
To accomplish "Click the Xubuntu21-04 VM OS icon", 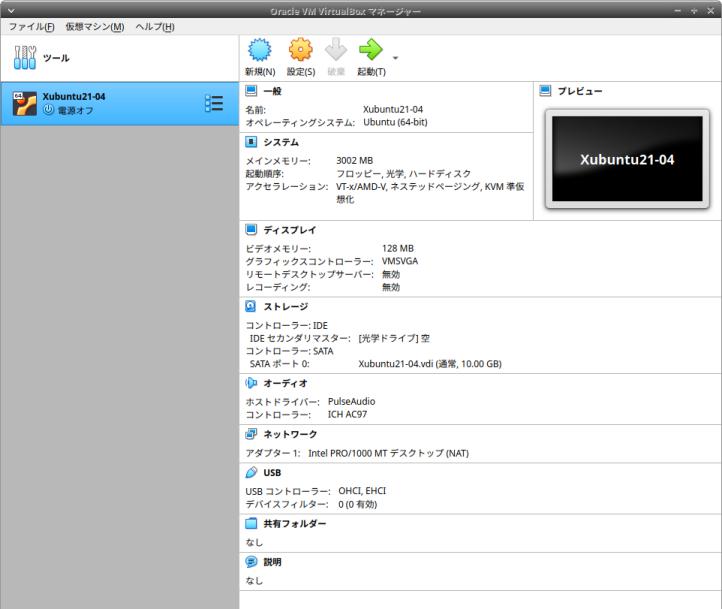I will pyautogui.click(x=25, y=104).
